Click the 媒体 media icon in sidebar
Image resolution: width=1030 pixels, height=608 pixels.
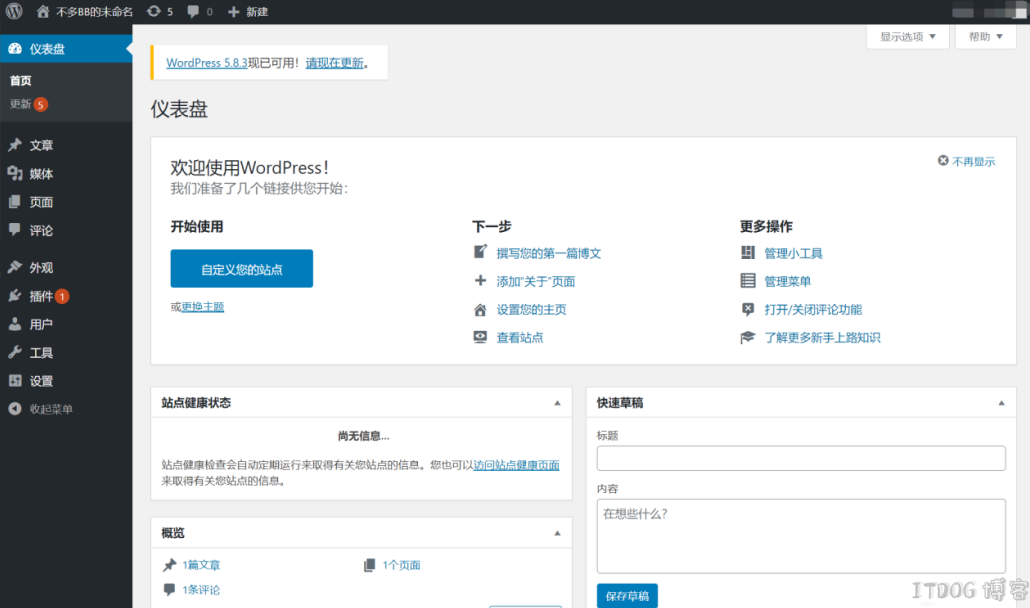(15, 173)
